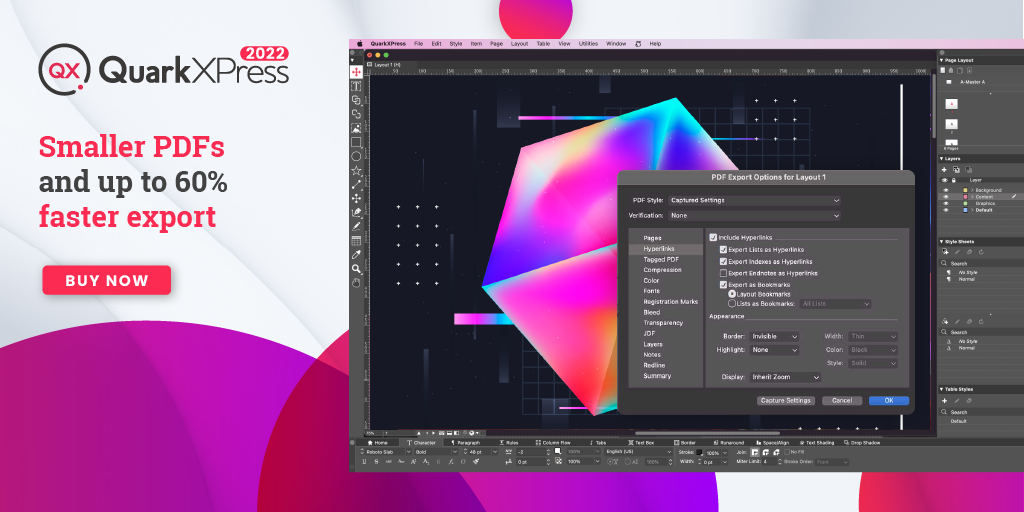Select Tagged PDF in options list
Screen dimensions: 1024x512
(661, 259)
